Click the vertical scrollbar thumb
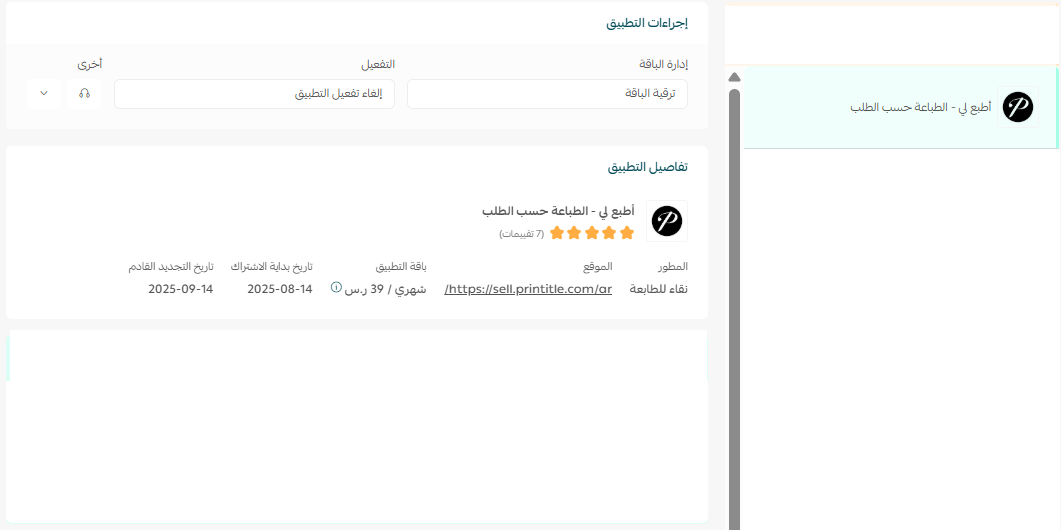1061x532 pixels. [734, 309]
